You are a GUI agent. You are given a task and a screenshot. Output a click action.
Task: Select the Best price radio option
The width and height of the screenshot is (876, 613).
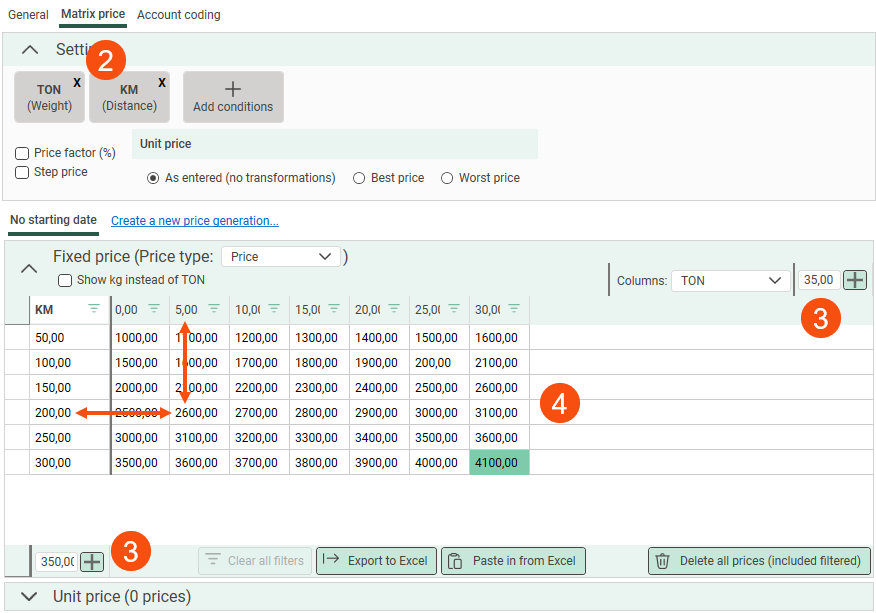(x=359, y=178)
